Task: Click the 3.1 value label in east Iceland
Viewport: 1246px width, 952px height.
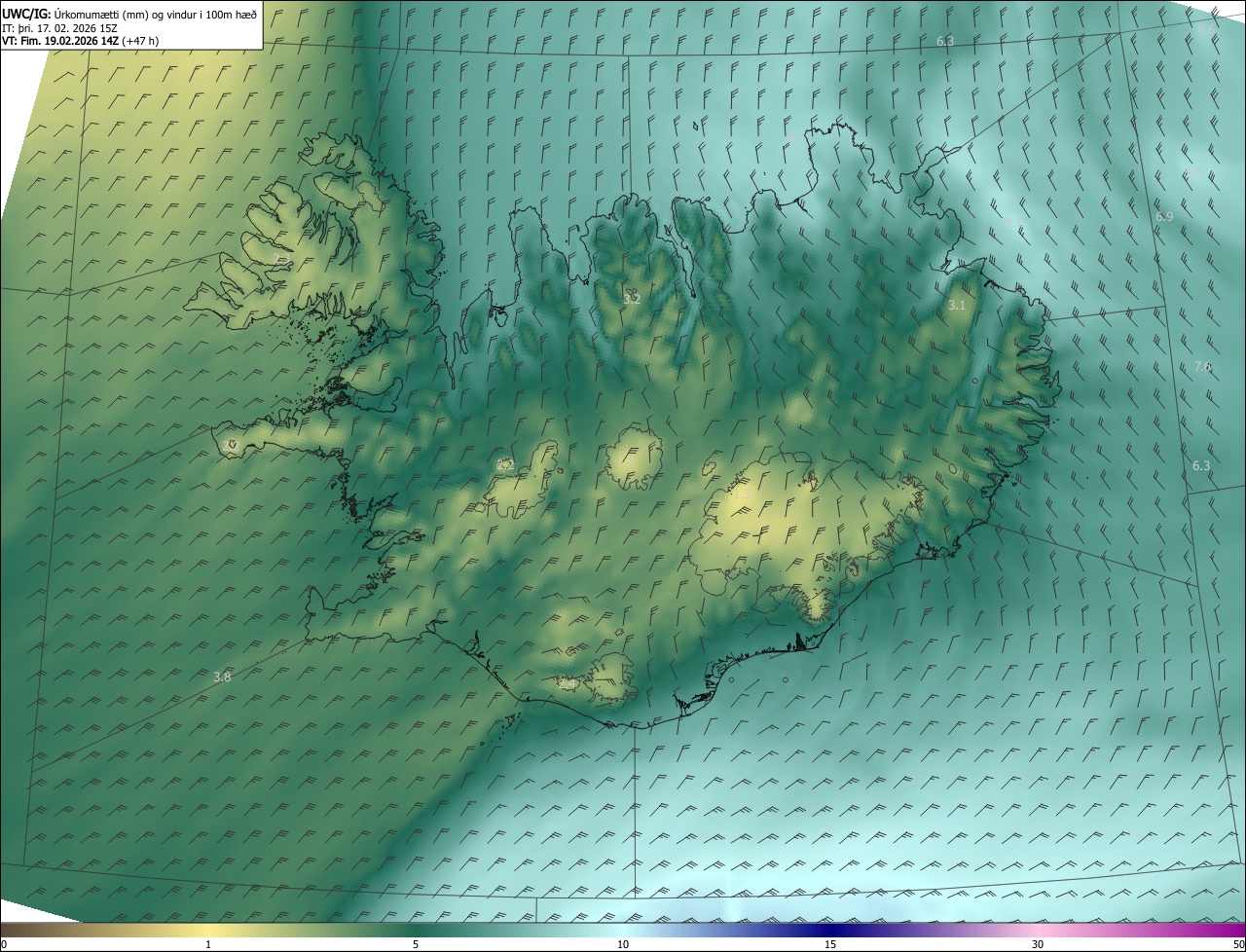Action: [957, 305]
